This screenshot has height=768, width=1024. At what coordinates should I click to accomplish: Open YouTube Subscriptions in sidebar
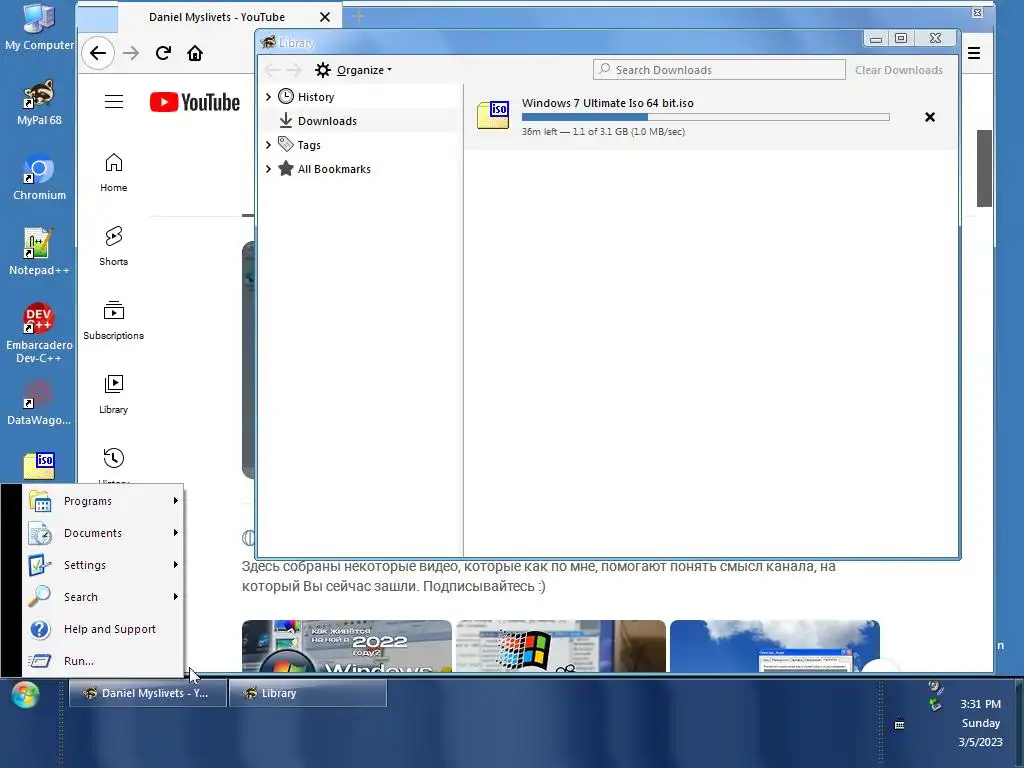[x=114, y=320]
